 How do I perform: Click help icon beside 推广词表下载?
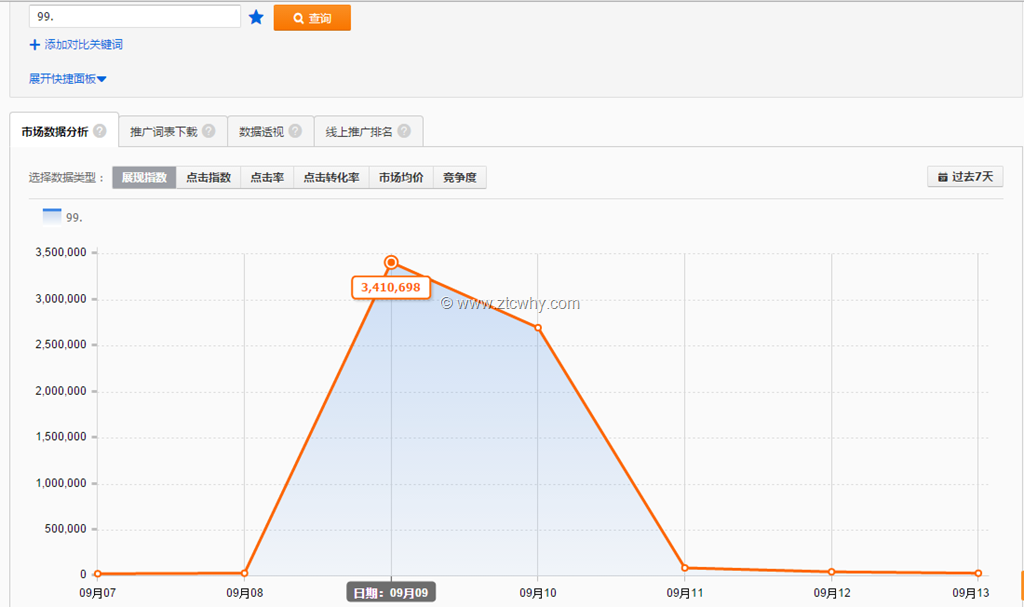pyautogui.click(x=208, y=131)
